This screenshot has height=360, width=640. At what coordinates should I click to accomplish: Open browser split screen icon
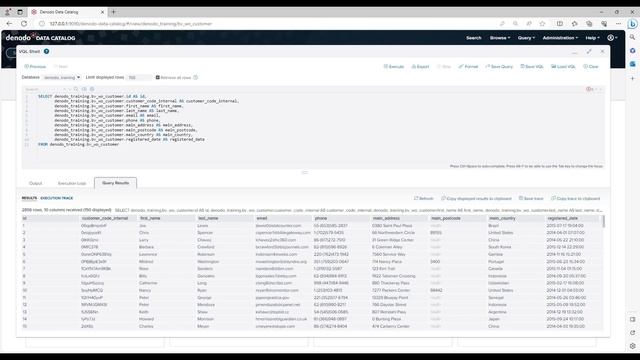(560, 24)
